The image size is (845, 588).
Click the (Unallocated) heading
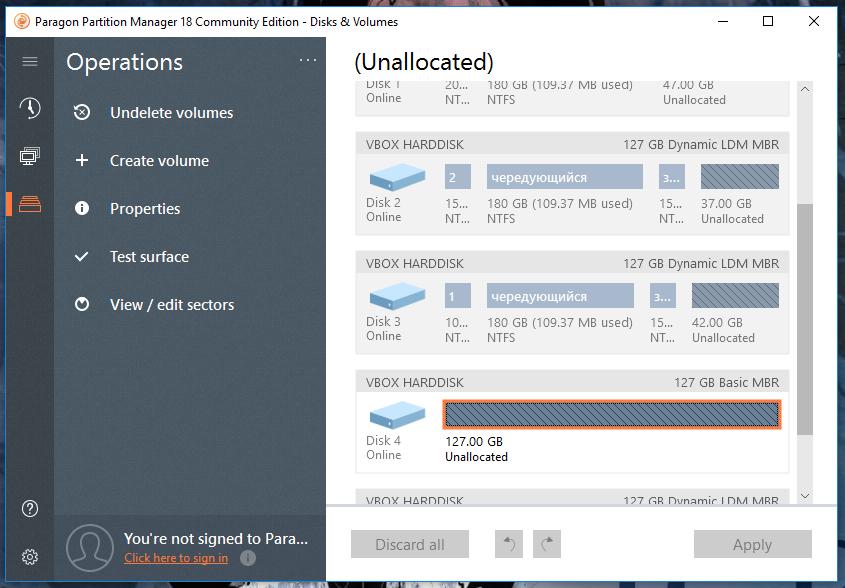(x=424, y=63)
